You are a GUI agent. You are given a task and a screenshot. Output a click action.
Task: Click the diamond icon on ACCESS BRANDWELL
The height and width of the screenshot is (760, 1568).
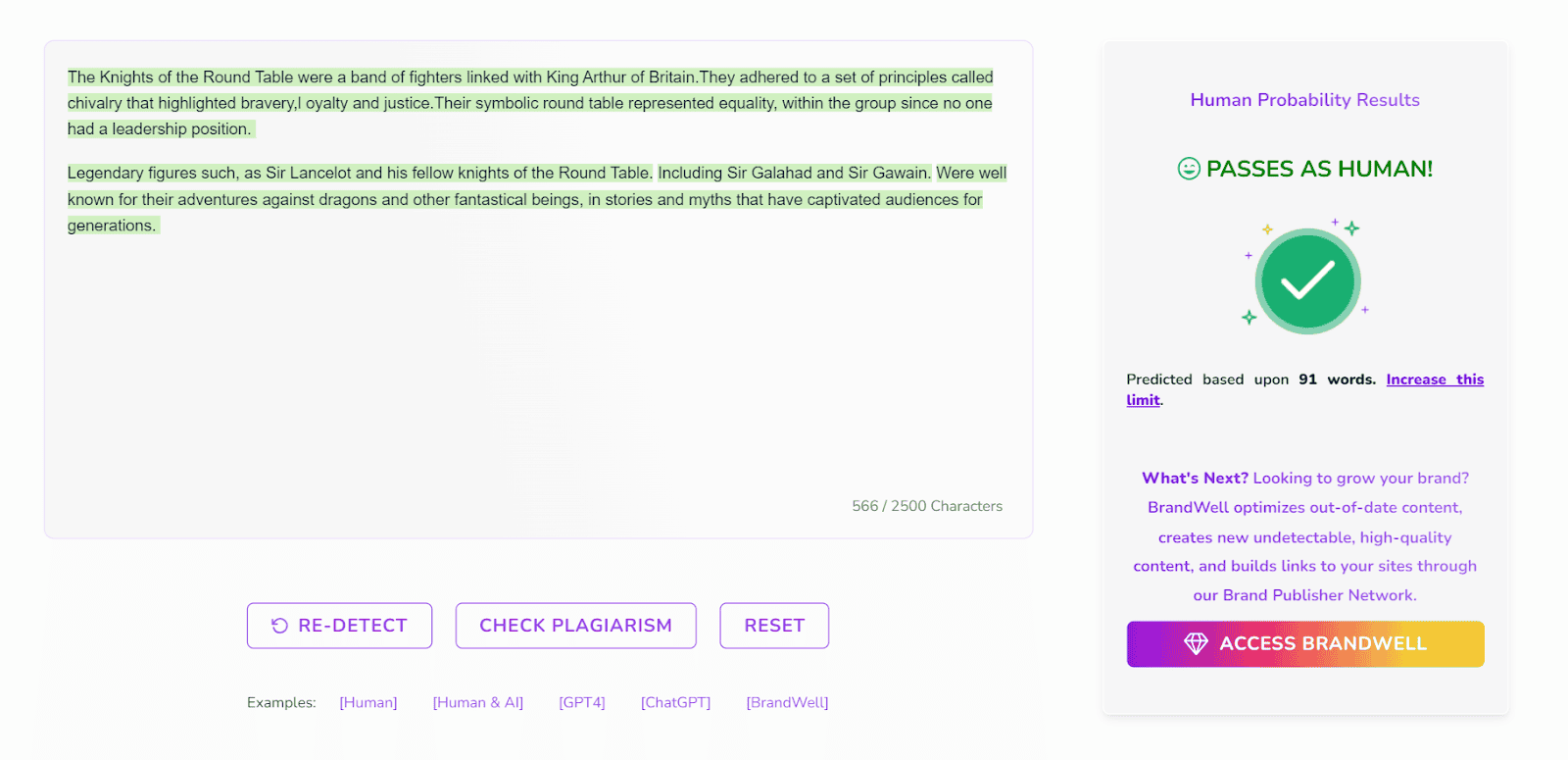(1196, 643)
